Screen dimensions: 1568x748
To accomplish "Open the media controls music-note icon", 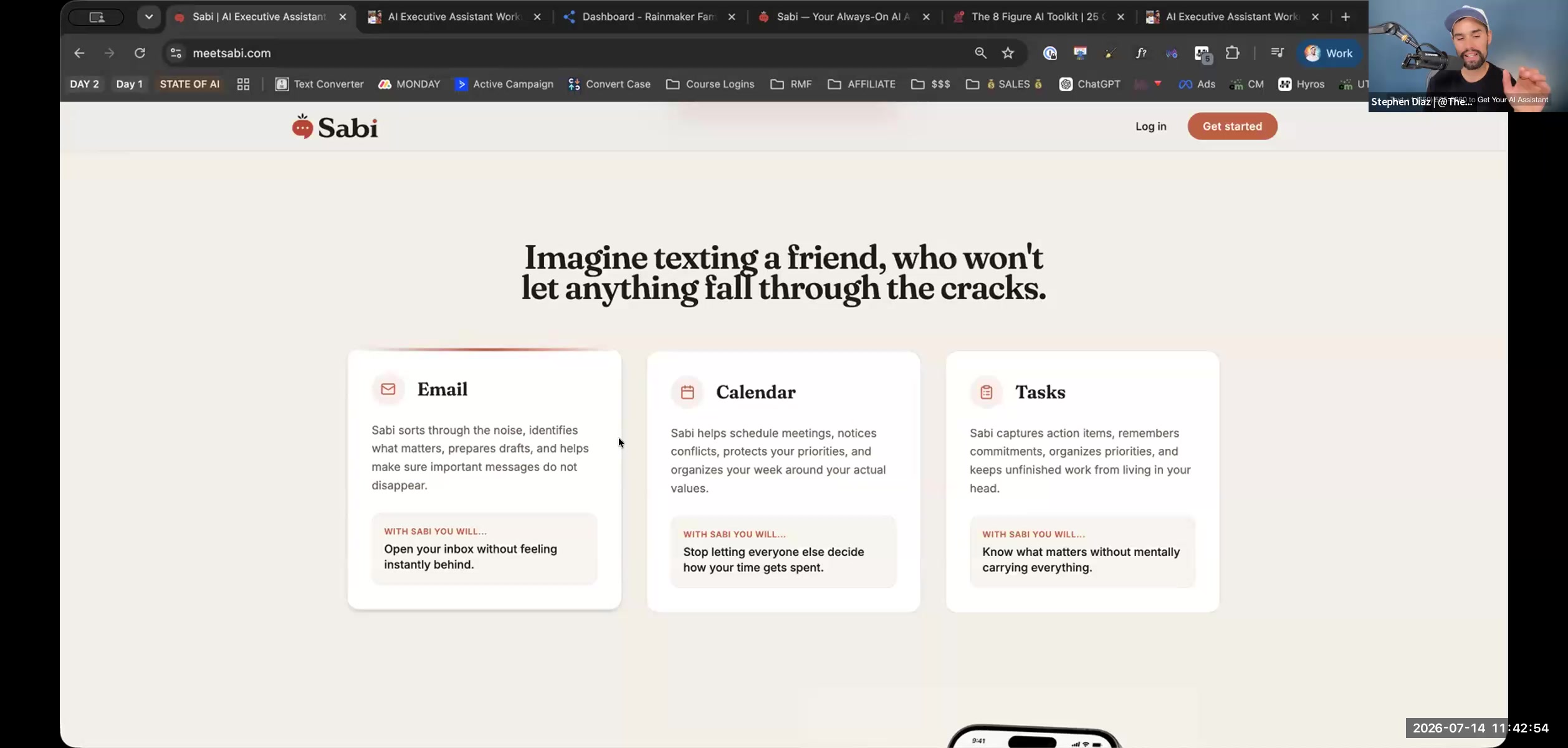I will pos(1277,53).
